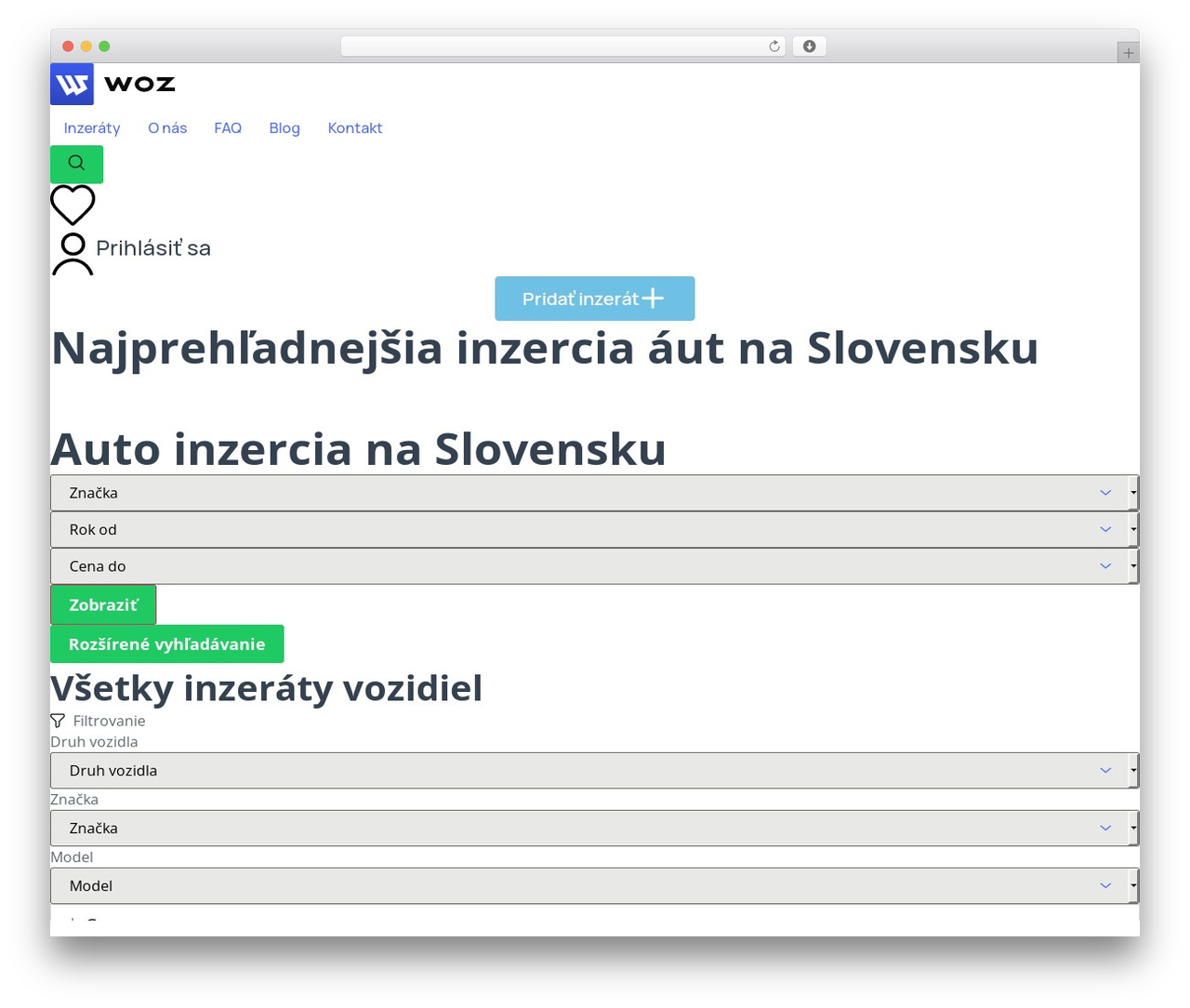Screen dimensions: 1190x1008
Task: Click heading Všetky inzeráty vozidiel
Action: pyautogui.click(x=267, y=689)
